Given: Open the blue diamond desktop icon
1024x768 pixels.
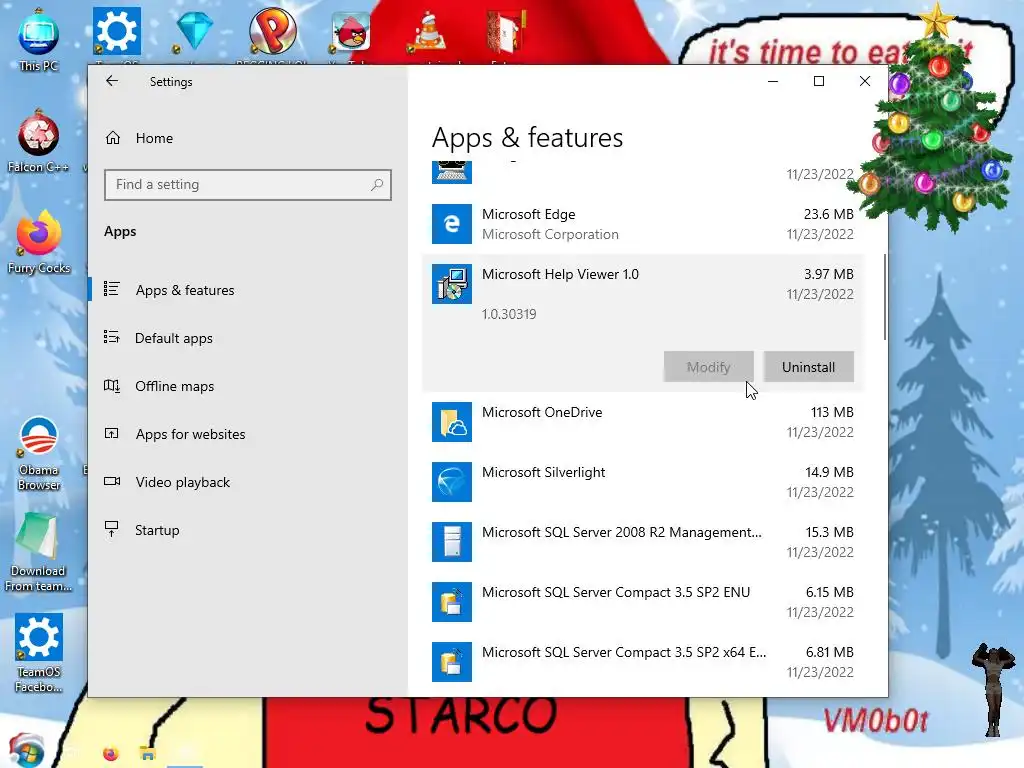Looking at the screenshot, I should point(195,31).
